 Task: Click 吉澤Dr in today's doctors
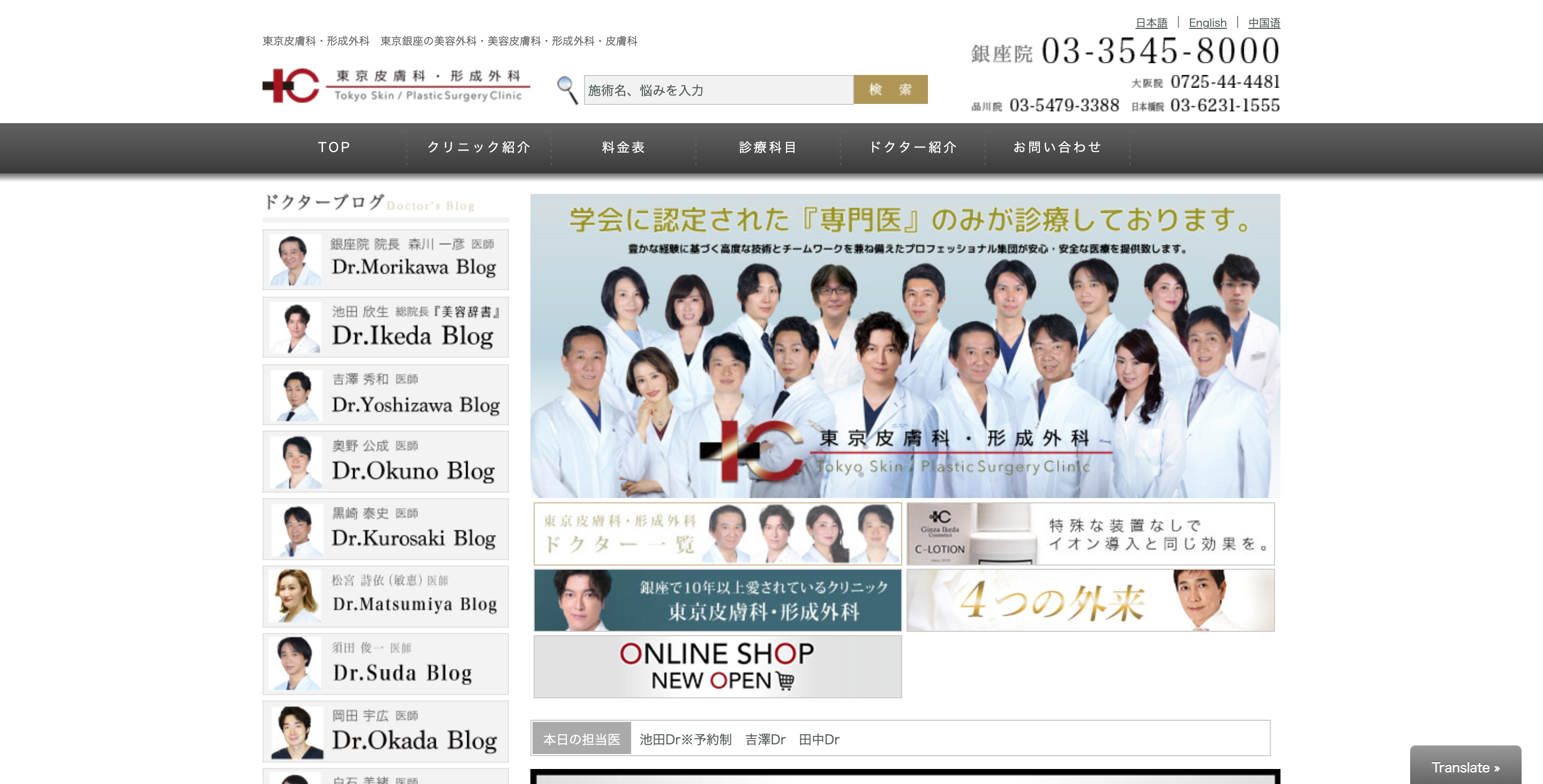pos(765,740)
